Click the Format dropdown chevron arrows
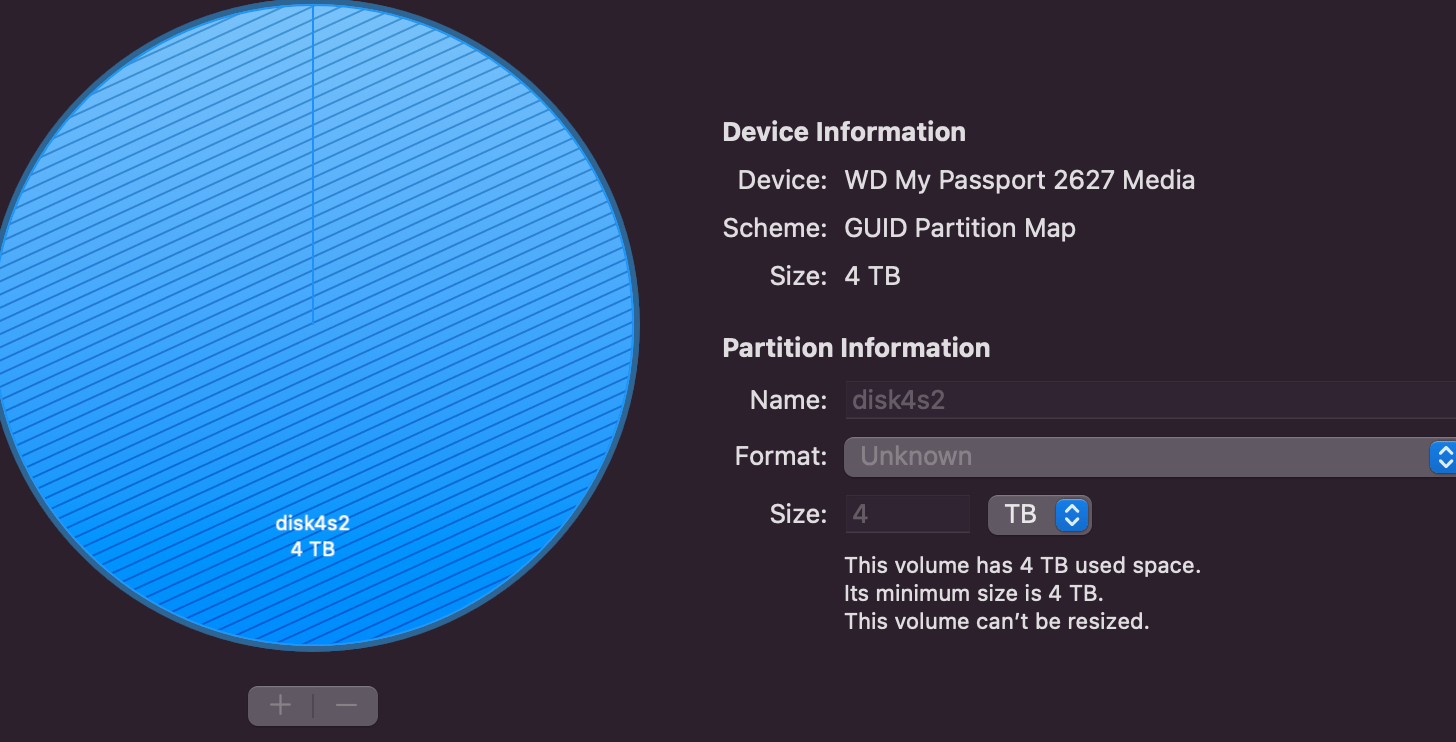Viewport: 1456px width, 742px height. tap(1444, 456)
